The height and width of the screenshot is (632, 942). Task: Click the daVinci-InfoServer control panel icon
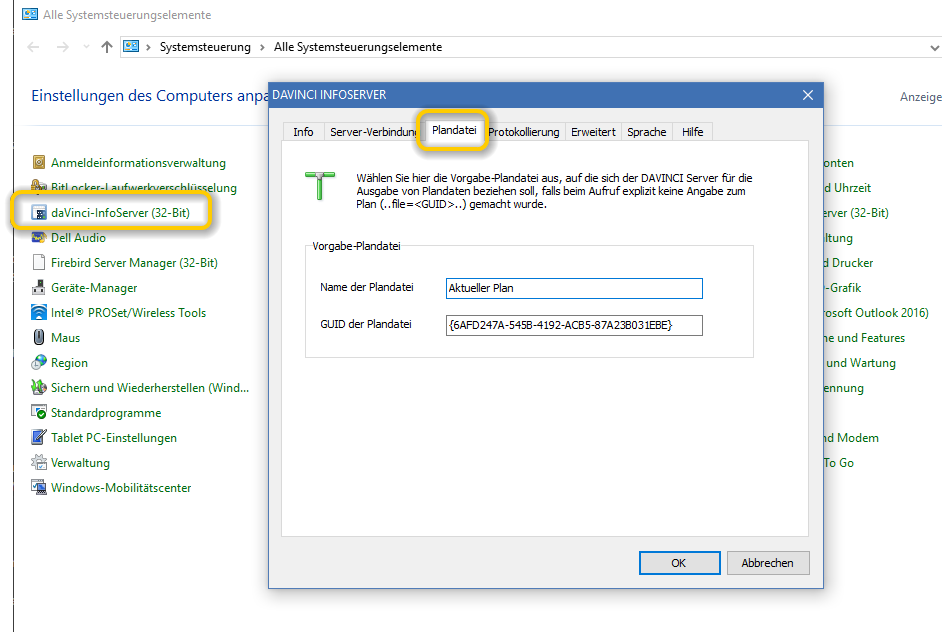[39, 213]
